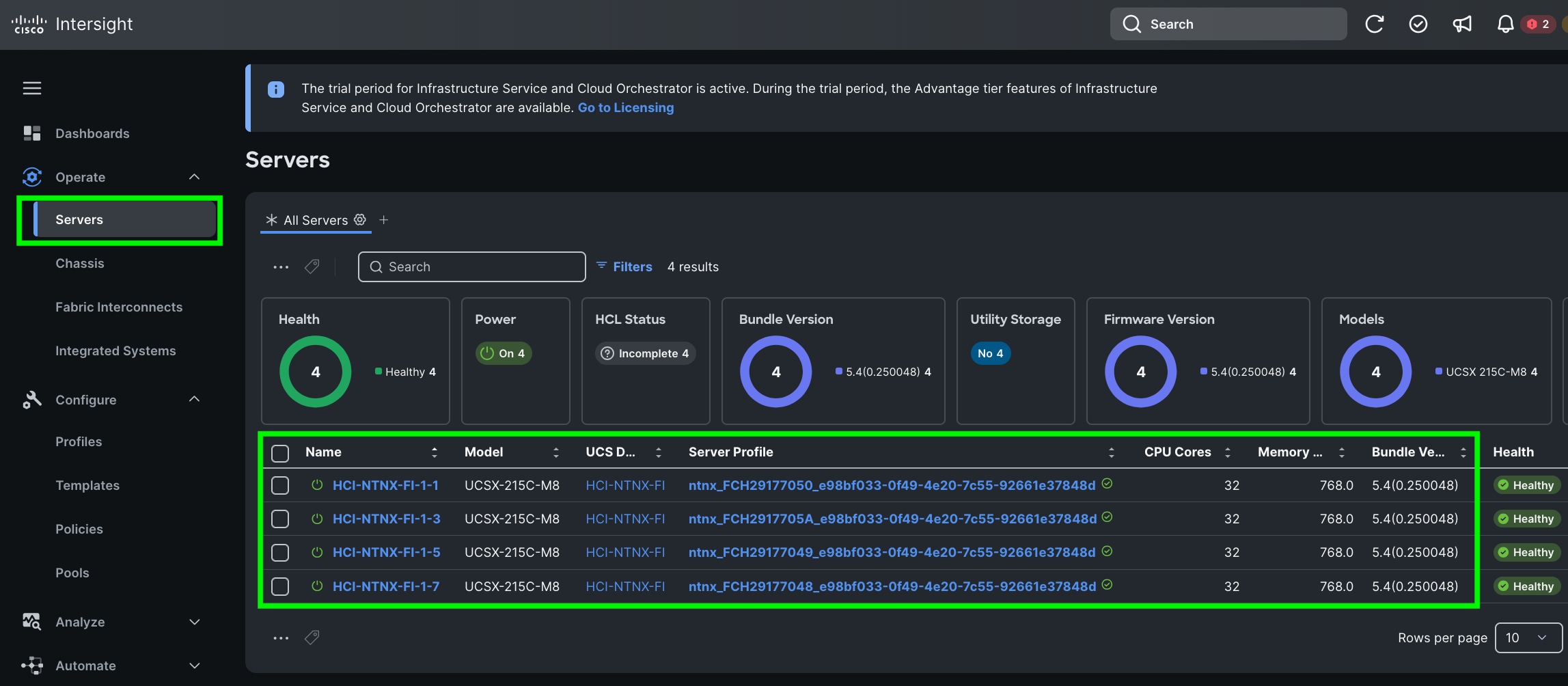Click the power icon for HCI-NTNX-FI-1-1
Image resolution: width=1568 pixels, height=686 pixels.
317,485
